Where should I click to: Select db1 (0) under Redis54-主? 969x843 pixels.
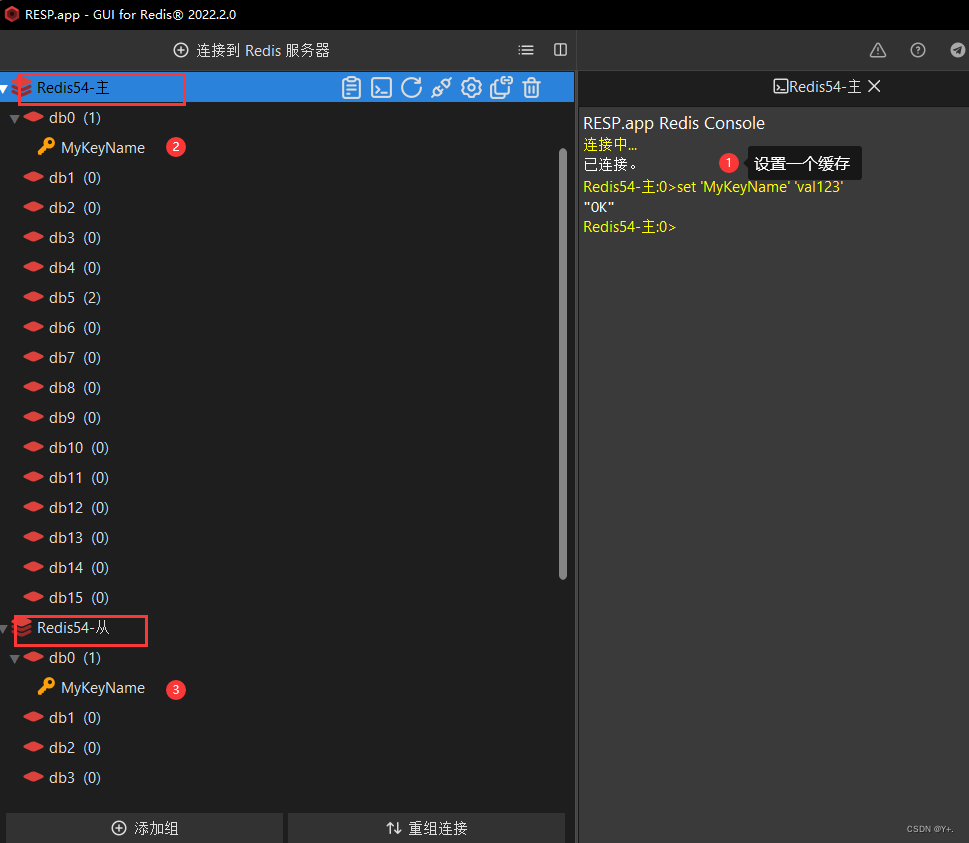coord(75,178)
